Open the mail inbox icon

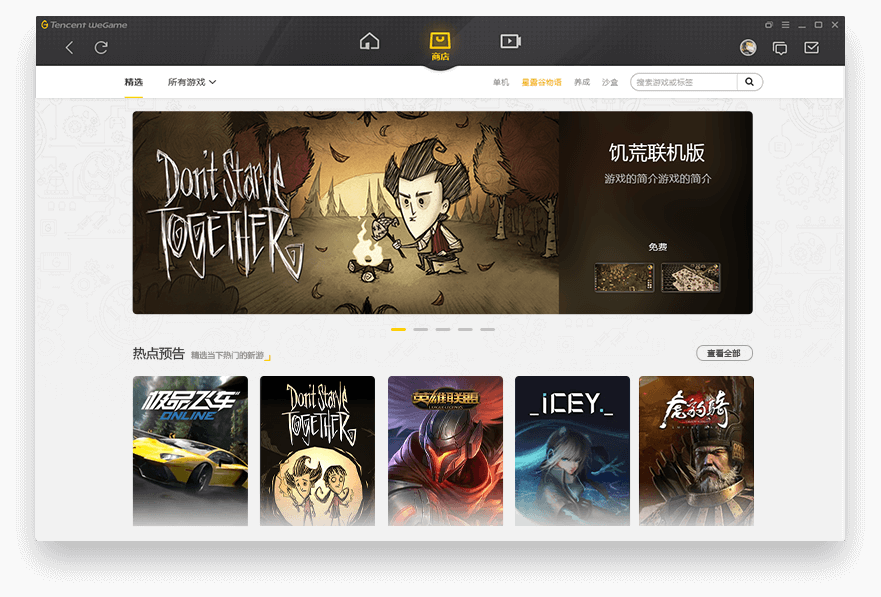[x=811, y=48]
